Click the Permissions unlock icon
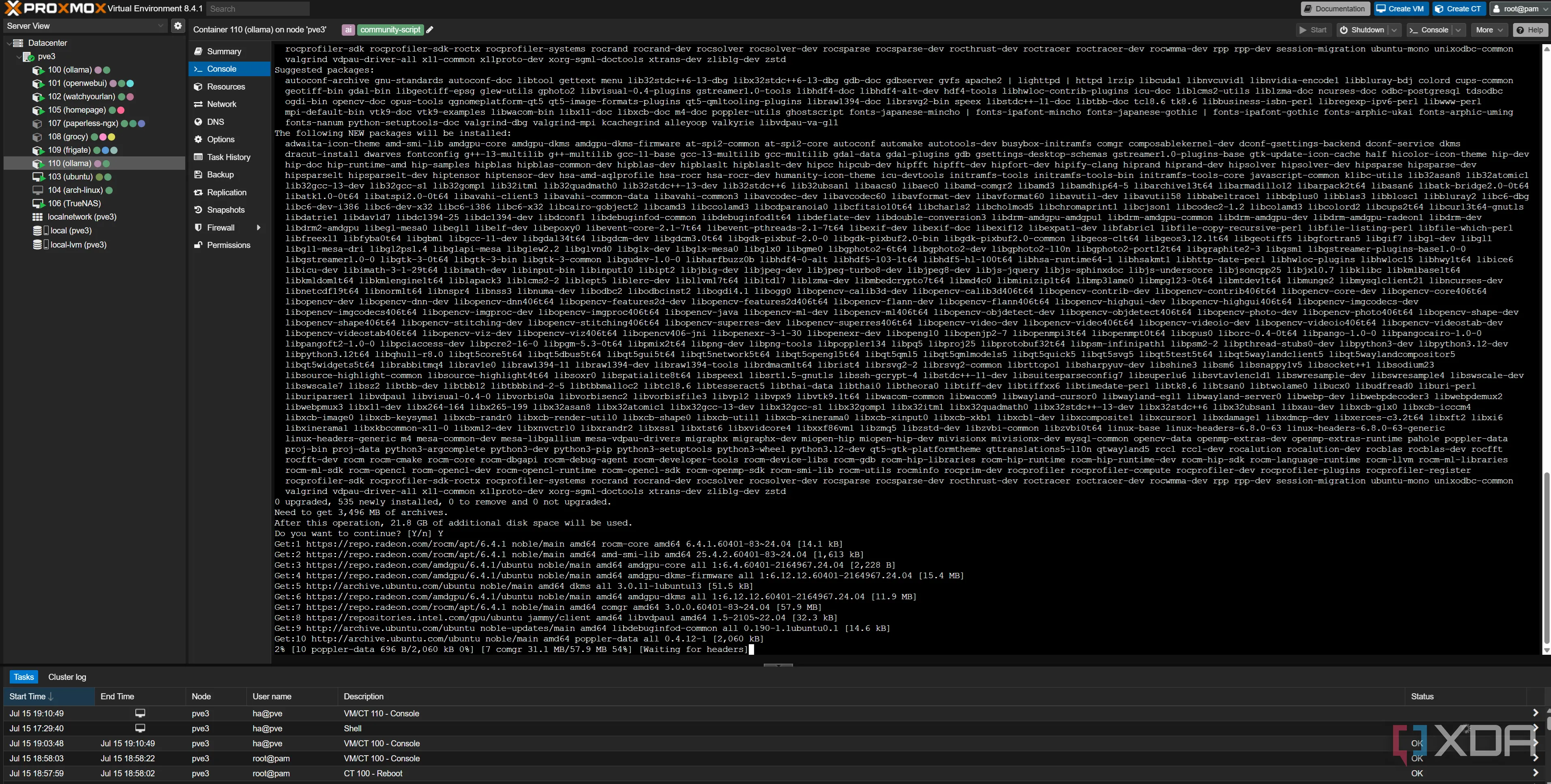Viewport: 1551px width, 784px height. (x=198, y=245)
